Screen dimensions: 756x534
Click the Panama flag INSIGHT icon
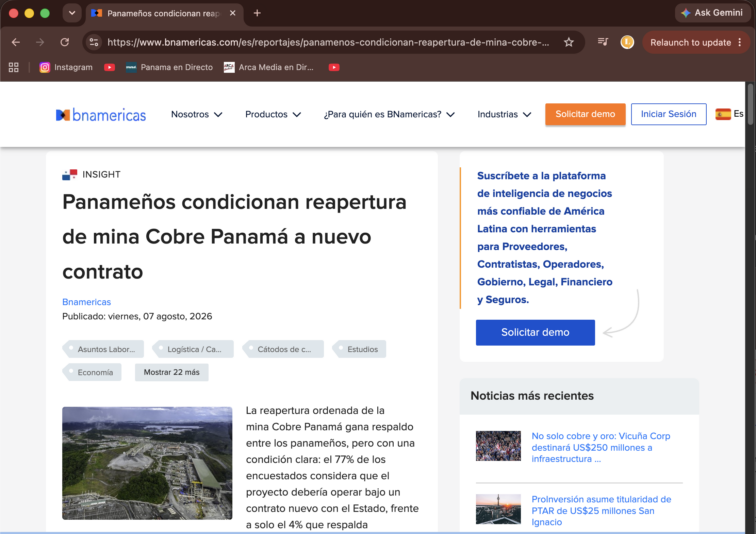pos(69,174)
